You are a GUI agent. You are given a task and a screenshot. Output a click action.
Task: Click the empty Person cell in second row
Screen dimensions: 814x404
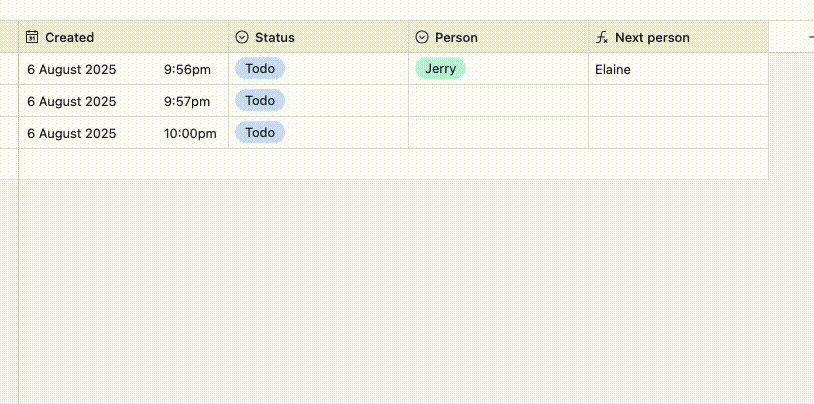(498, 101)
